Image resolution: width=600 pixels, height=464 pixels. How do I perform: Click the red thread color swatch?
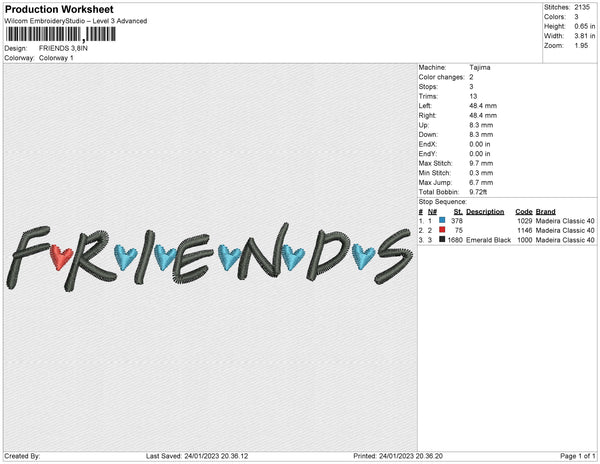click(x=442, y=230)
